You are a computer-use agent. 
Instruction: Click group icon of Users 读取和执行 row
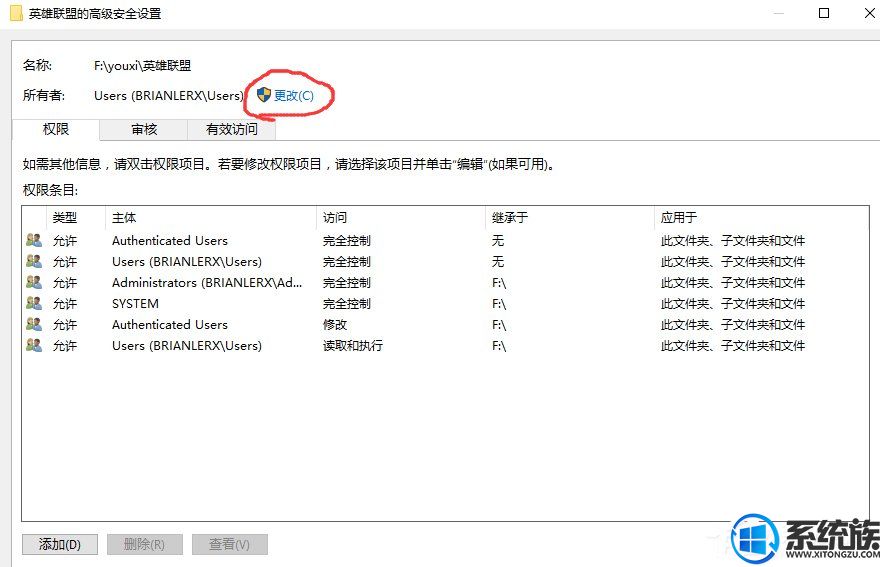[34, 345]
